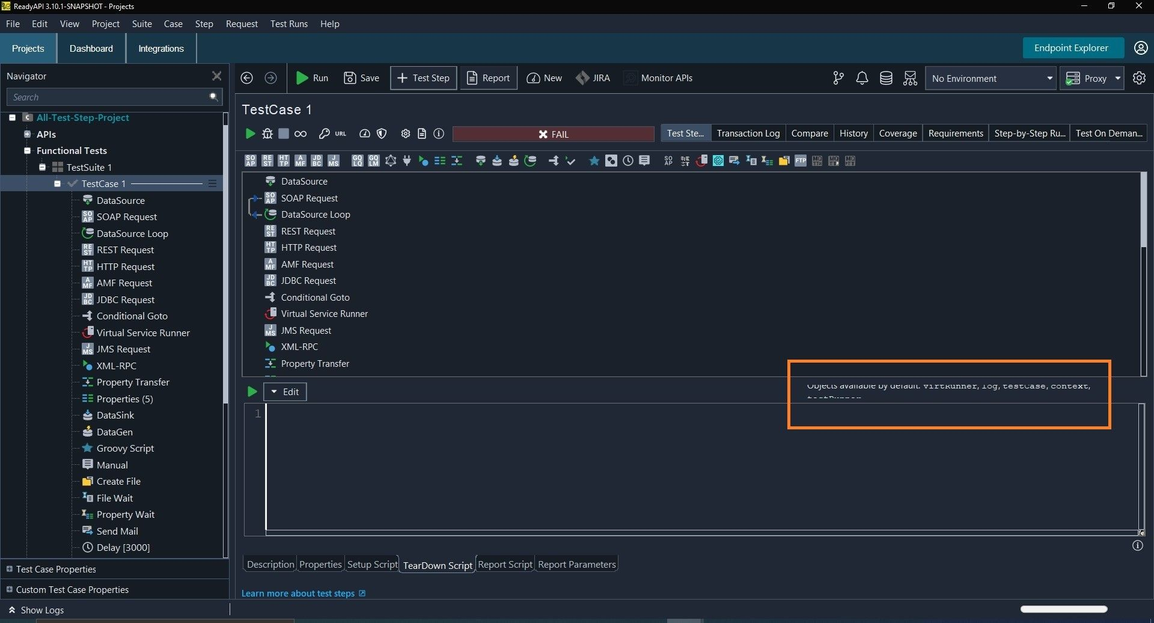Screen dimensions: 1154x623
Task: Click the FTP step icon
Action: tap(800, 161)
